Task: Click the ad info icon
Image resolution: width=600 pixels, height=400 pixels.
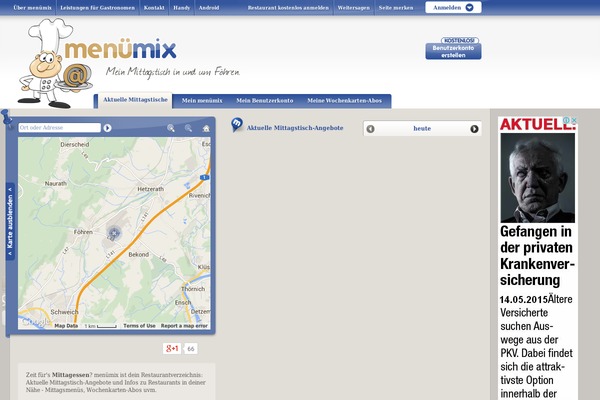Action: pos(567,120)
